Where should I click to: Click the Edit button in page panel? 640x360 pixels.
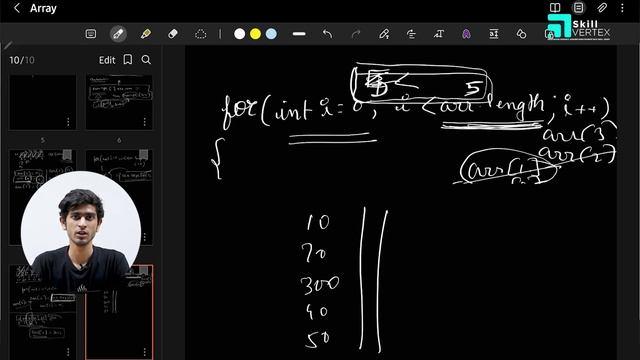(x=107, y=60)
